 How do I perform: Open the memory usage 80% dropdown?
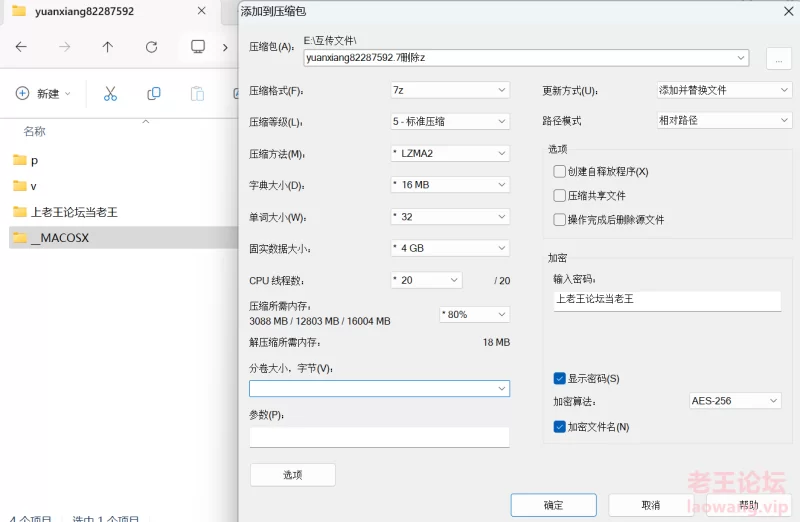coord(474,314)
